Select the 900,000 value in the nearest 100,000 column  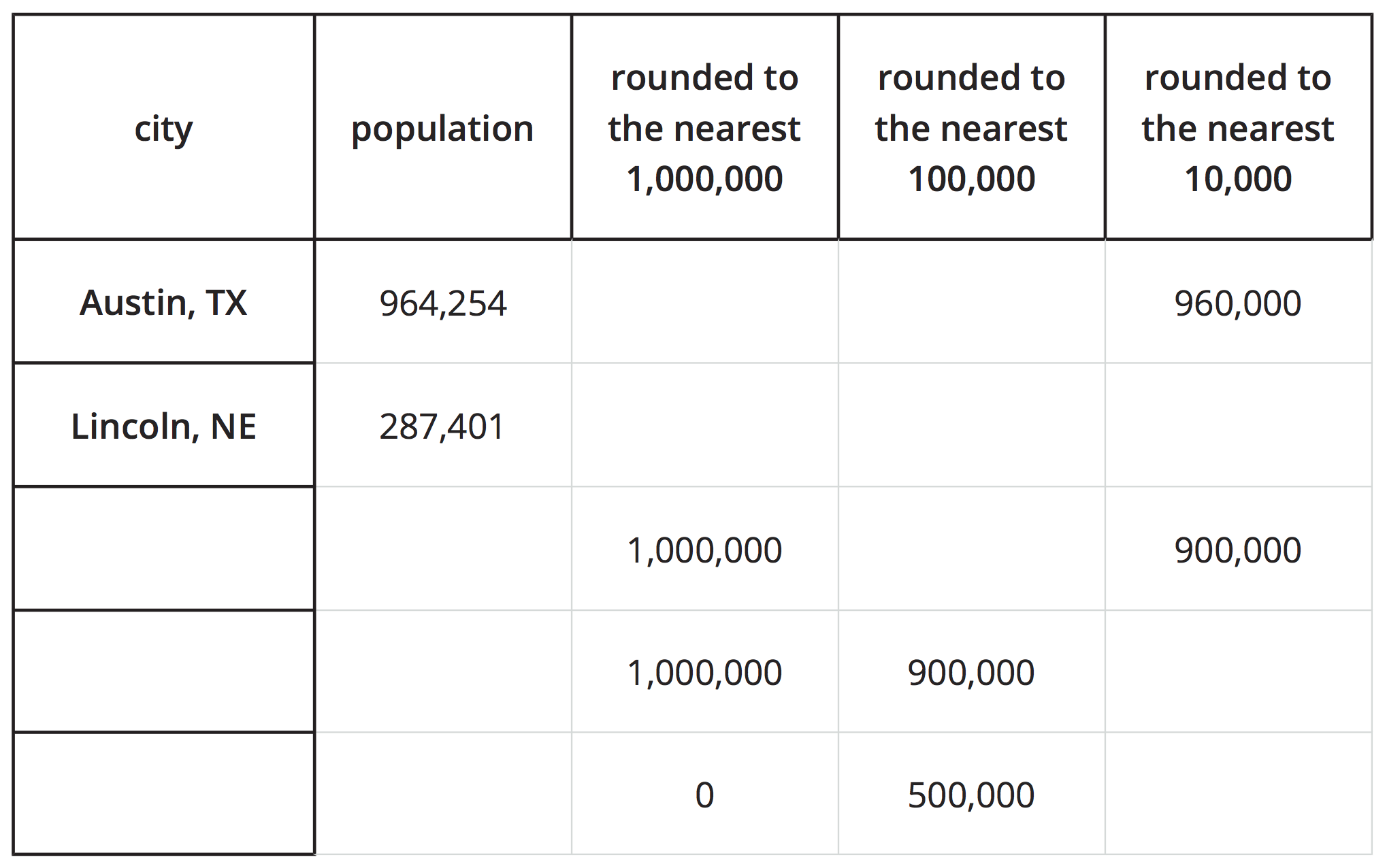[x=971, y=673]
